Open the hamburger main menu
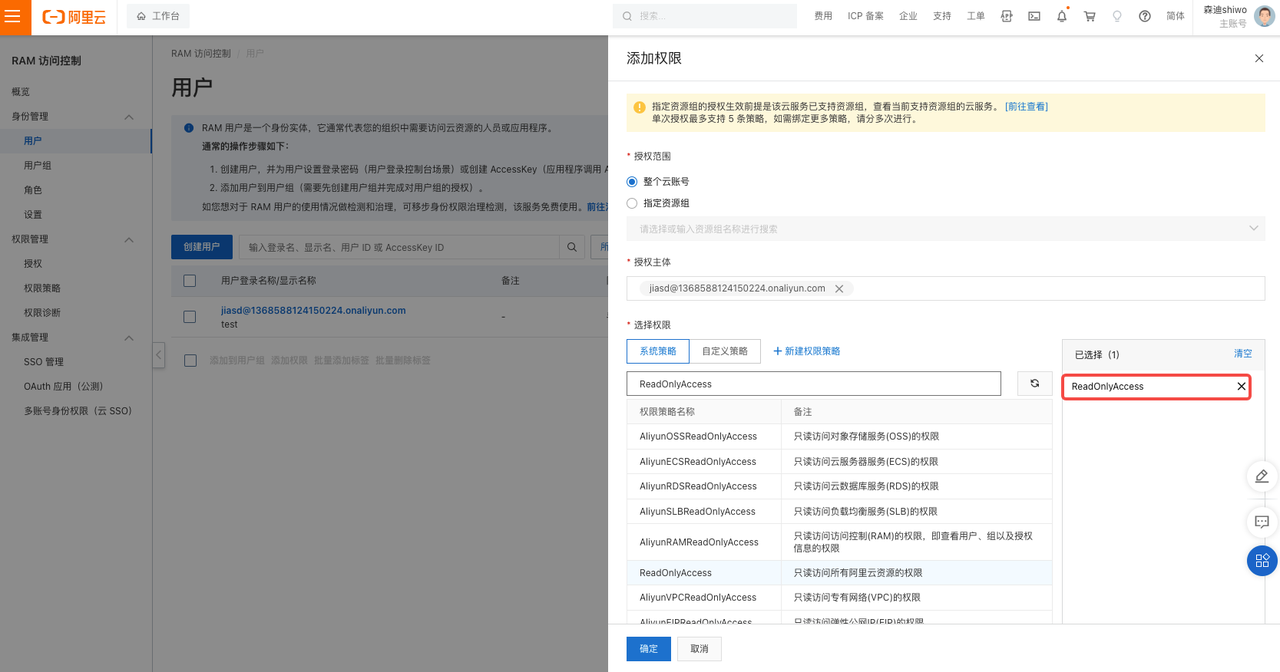Screen dimensions: 1280x672 (13, 16)
